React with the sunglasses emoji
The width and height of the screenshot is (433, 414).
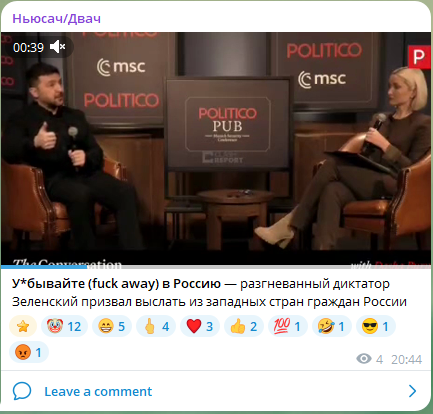(x=376, y=326)
